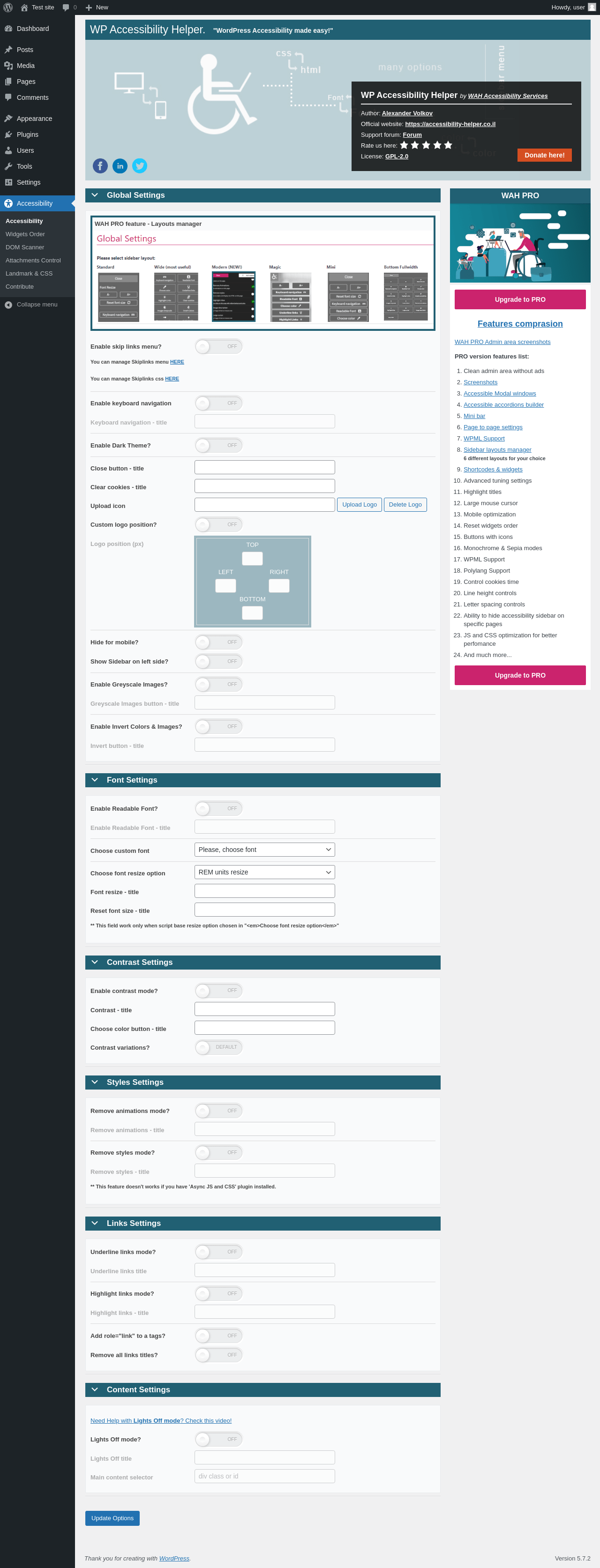Open the Lights Off mode help video link
This screenshot has width=600, height=1568.
pyautogui.click(x=161, y=1421)
